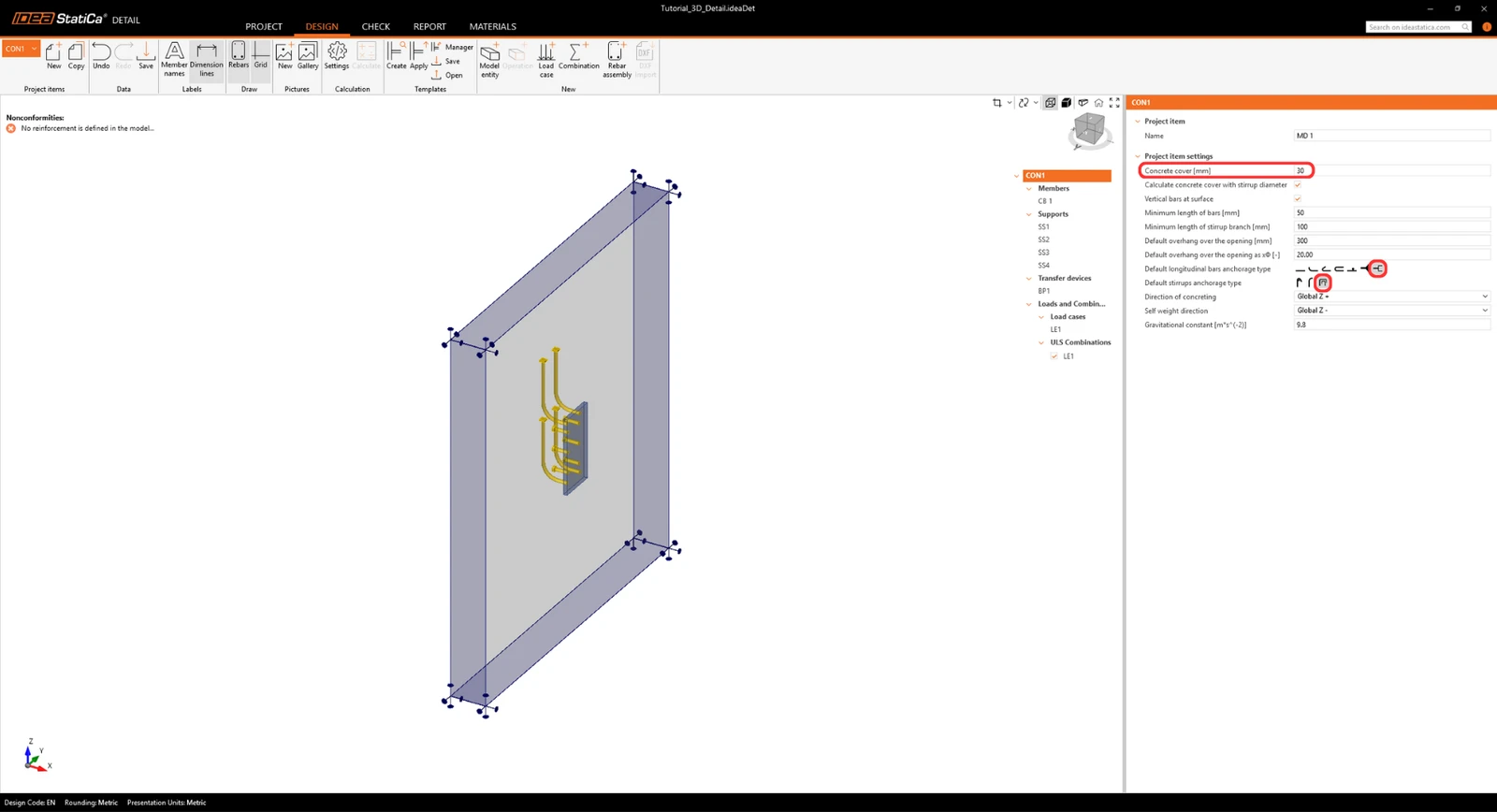Viewport: 1497px width, 812px height.
Task: Add a new Load case
Action: pos(546,60)
